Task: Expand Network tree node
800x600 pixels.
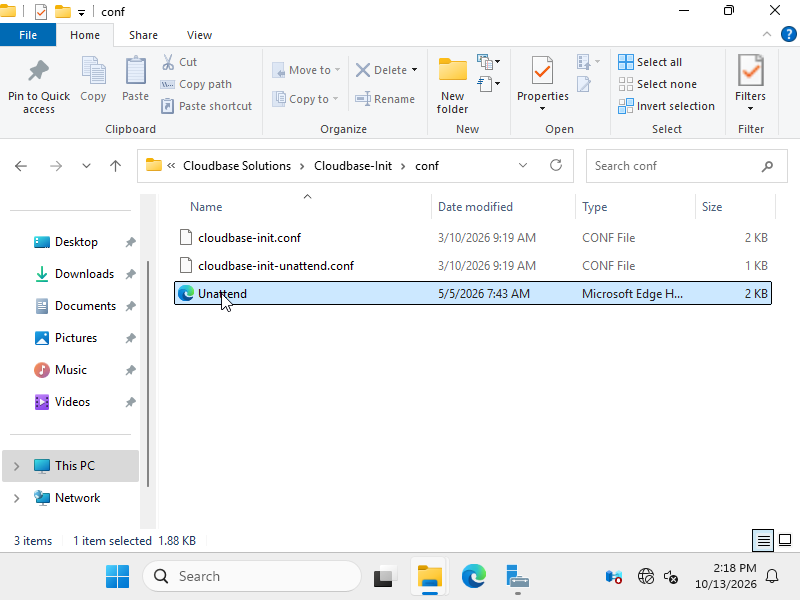Action: coord(16,498)
